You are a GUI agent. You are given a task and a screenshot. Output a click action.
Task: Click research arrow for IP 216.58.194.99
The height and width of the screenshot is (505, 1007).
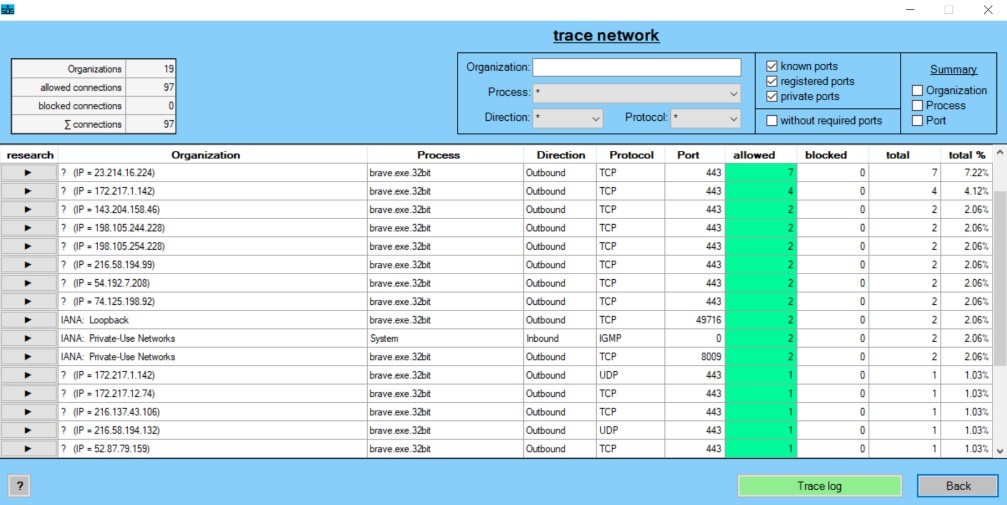click(28, 265)
